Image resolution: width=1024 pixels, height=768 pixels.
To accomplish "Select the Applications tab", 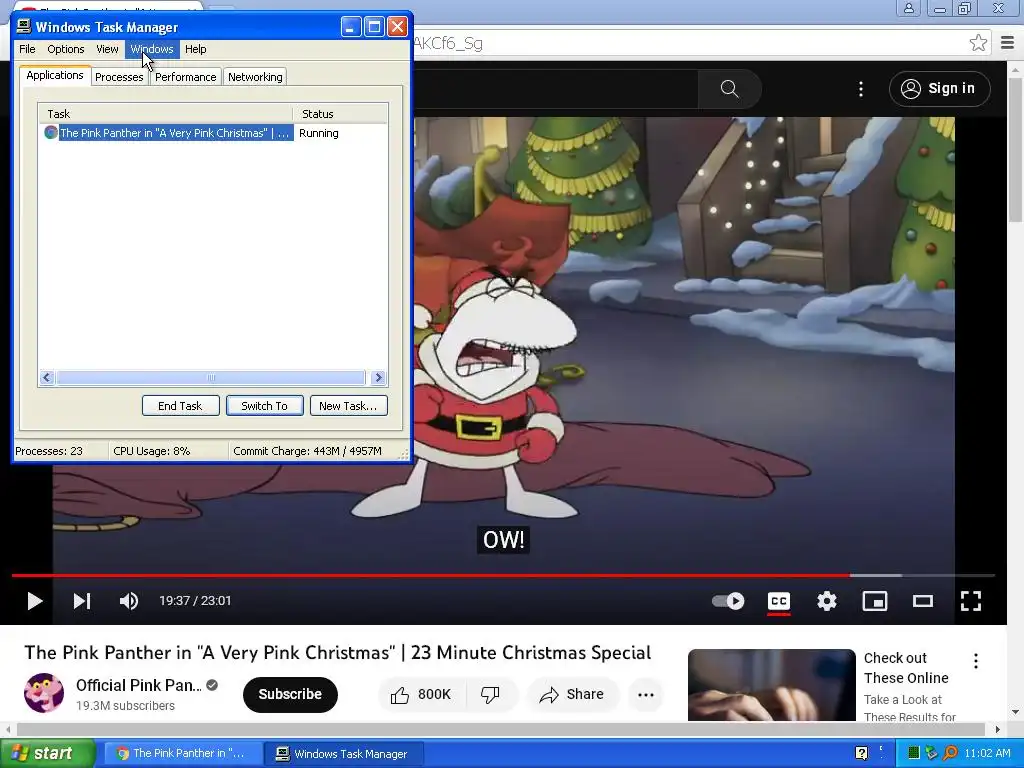I will pos(55,75).
